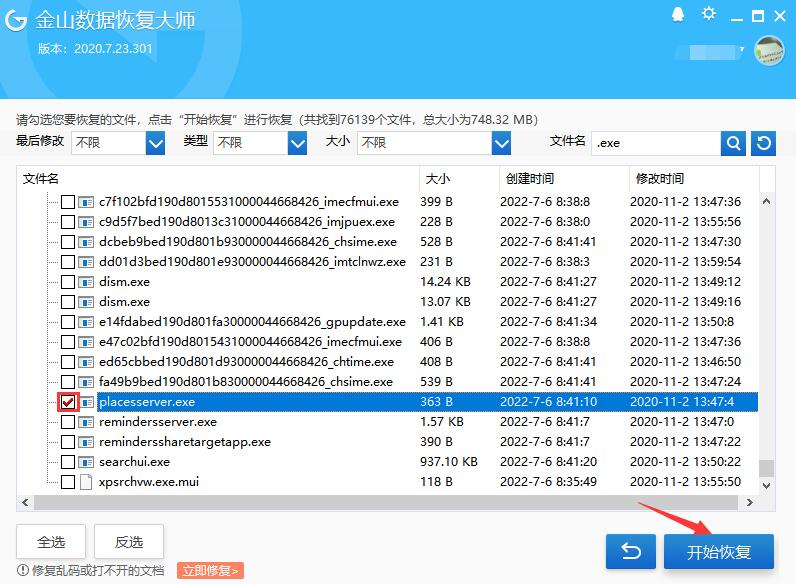Image resolution: width=796 pixels, height=584 pixels.
Task: Click the exe icon beside c9d5f7bed..._imjpuex.exe
Action: pos(86,222)
